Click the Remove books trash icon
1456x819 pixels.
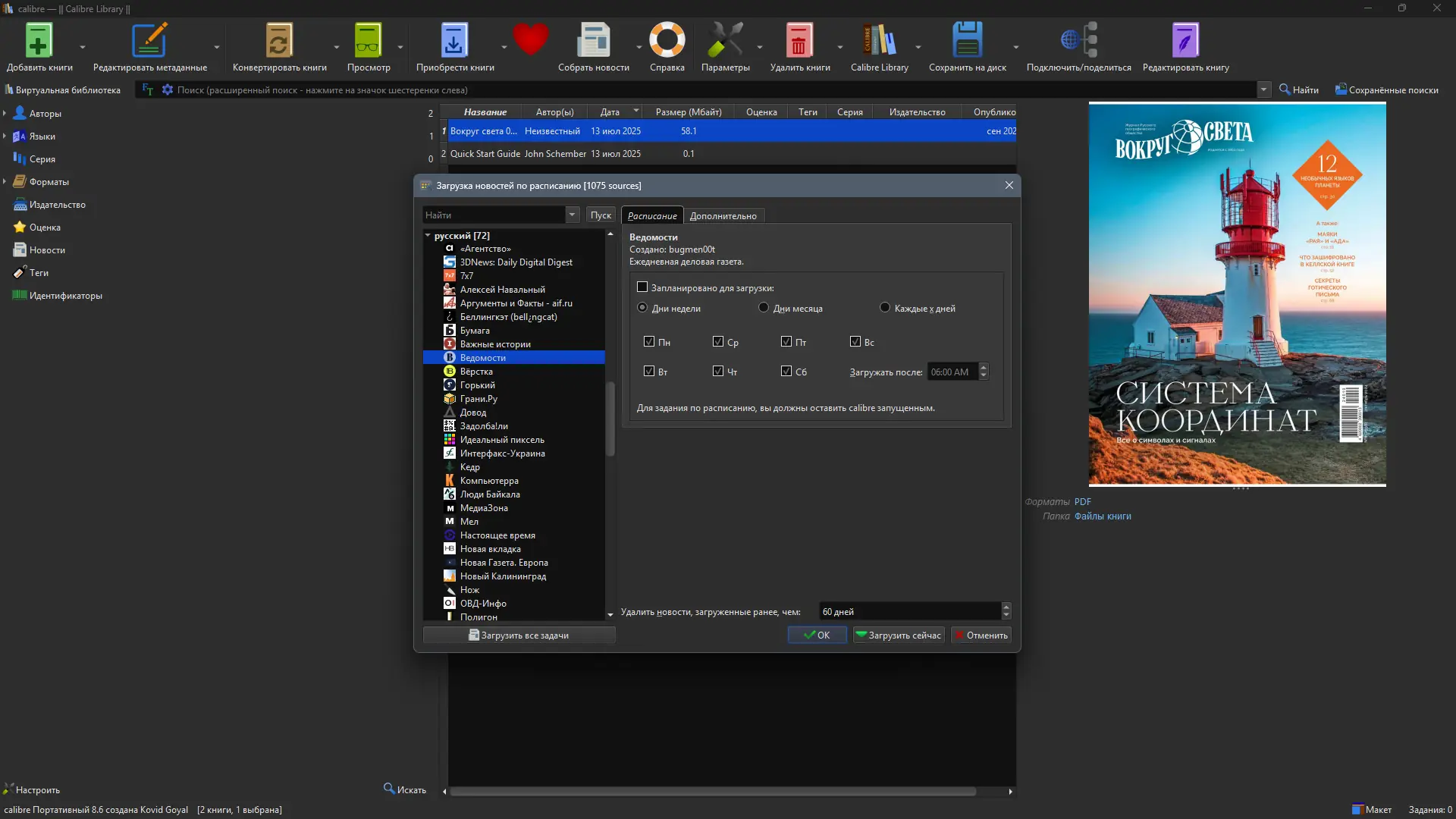799,41
